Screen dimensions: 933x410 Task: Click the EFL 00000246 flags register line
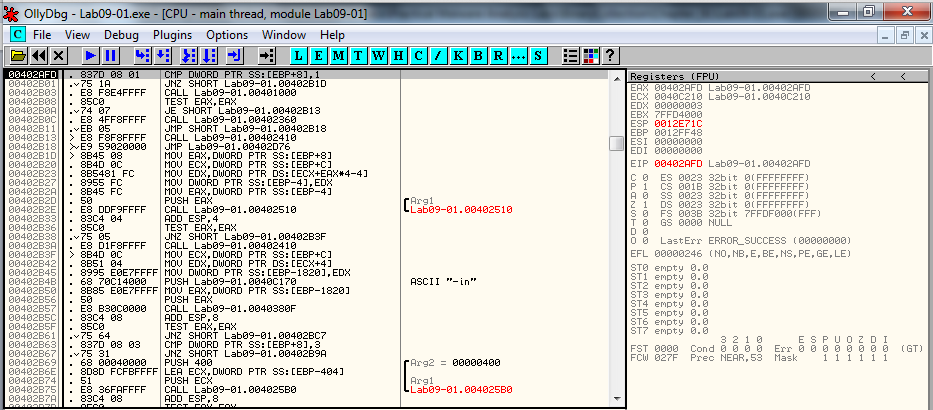[x=741, y=253]
